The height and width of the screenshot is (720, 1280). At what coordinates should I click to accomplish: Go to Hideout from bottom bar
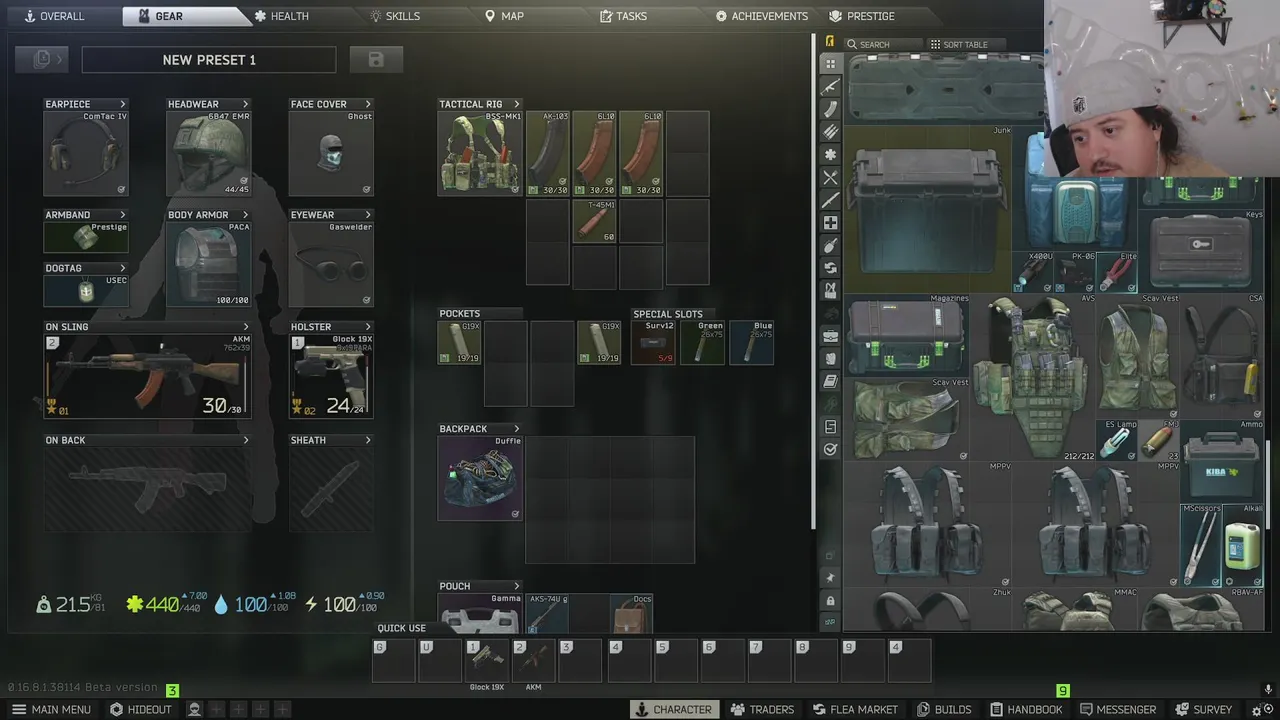(141, 709)
